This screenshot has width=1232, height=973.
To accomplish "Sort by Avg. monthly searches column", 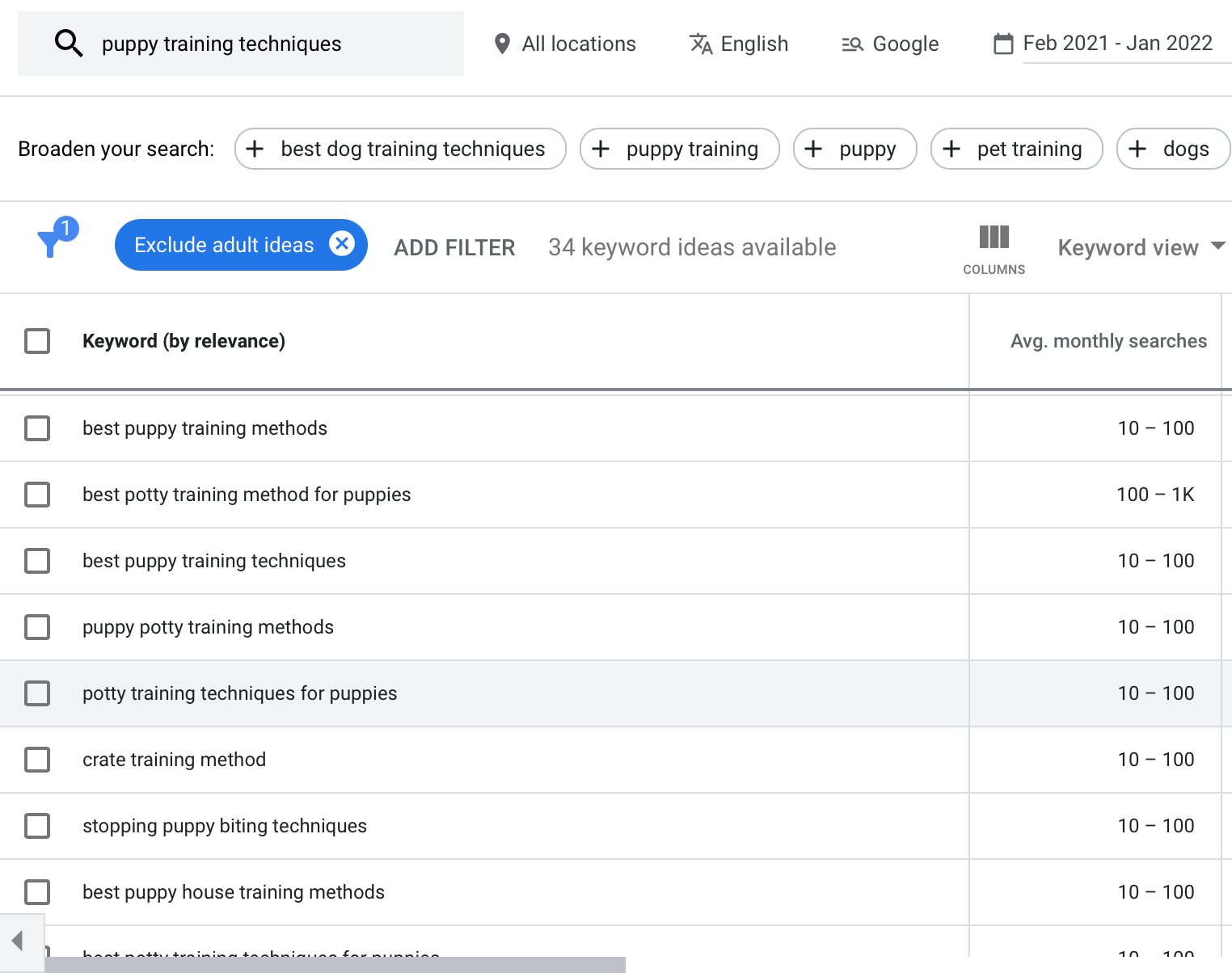I will click(1108, 341).
